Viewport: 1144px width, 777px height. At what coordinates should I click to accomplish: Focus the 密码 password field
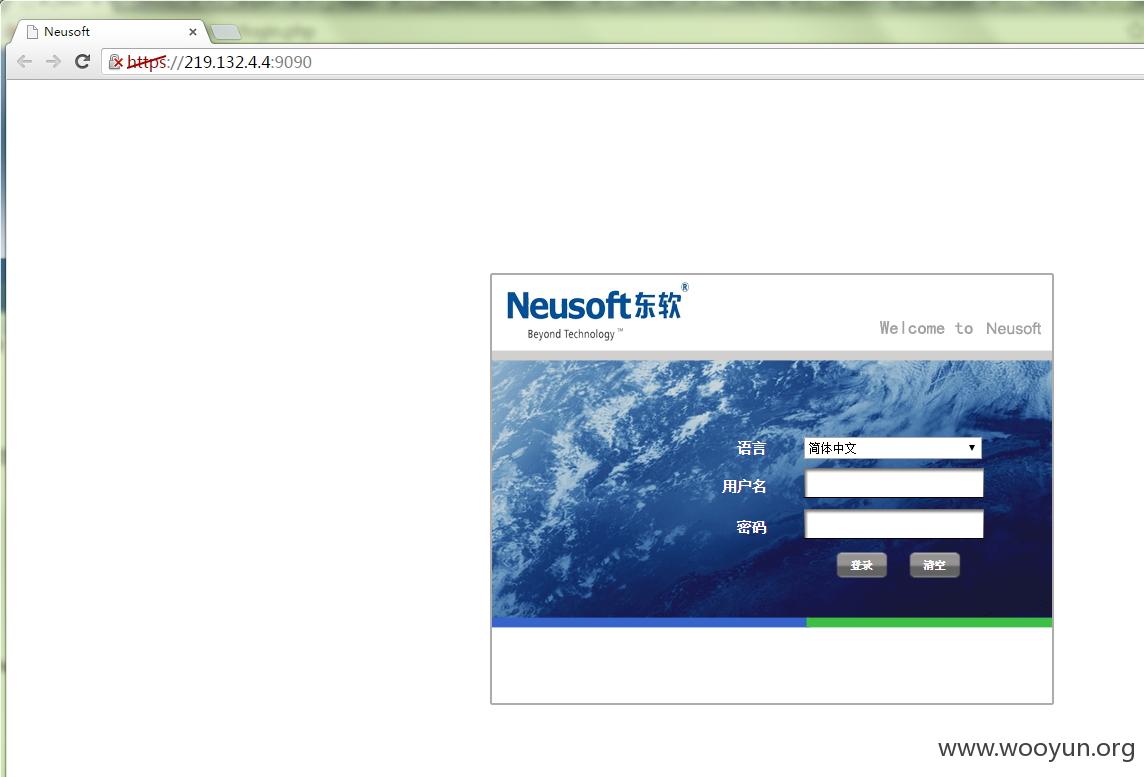[x=894, y=524]
